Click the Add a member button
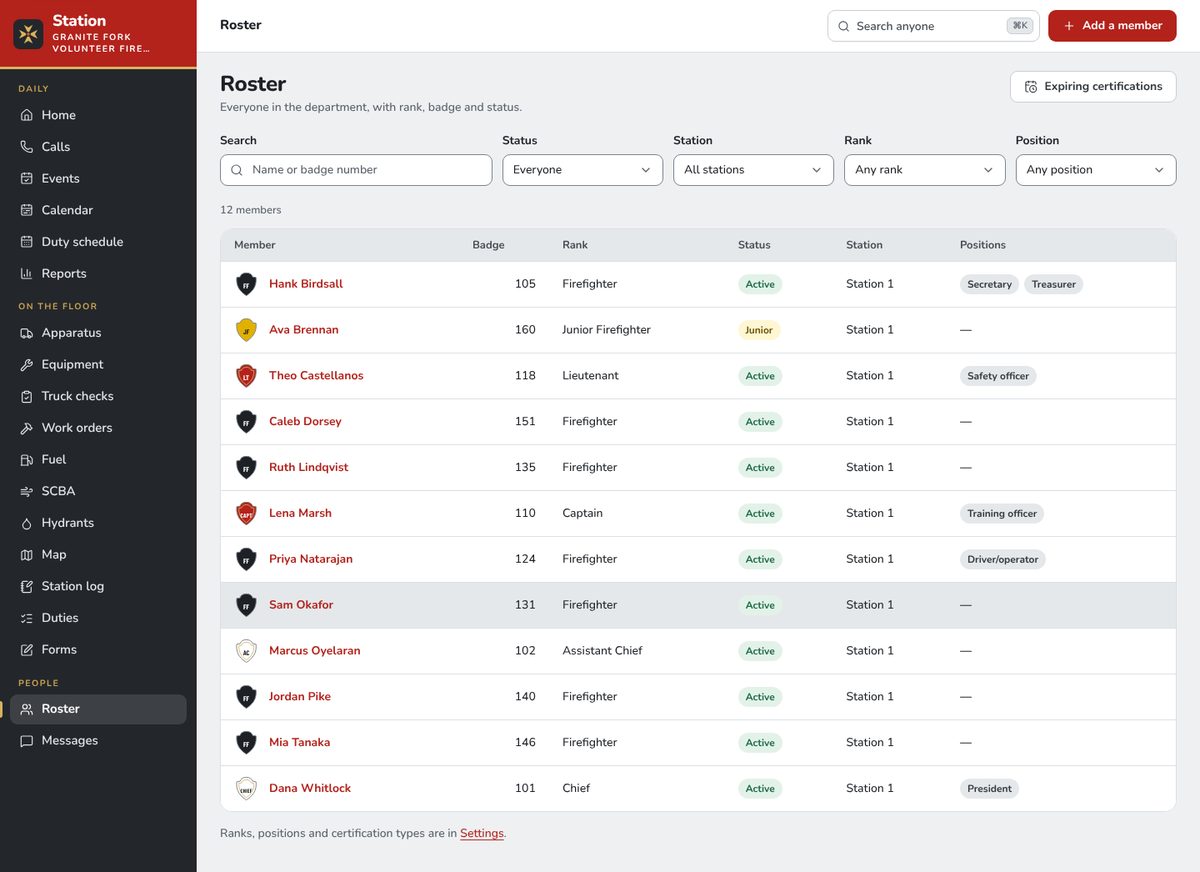The image size is (1200, 872). (x=1112, y=26)
